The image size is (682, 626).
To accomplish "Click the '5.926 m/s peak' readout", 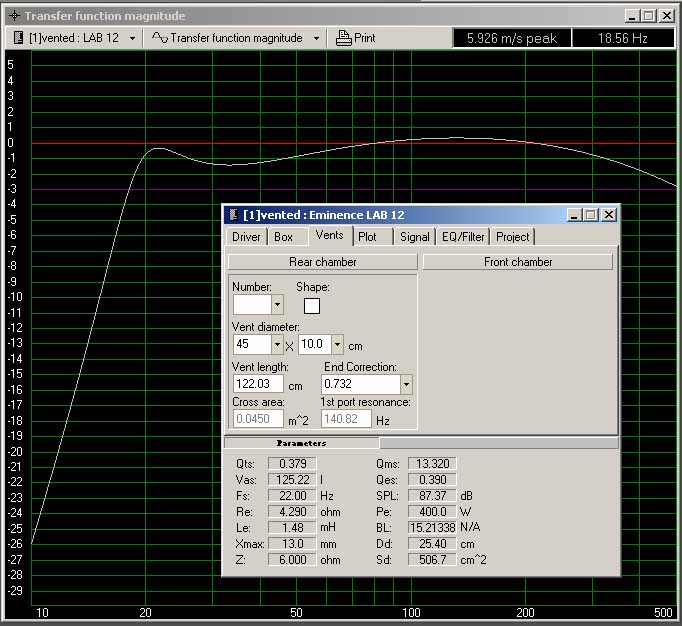I will [512, 38].
